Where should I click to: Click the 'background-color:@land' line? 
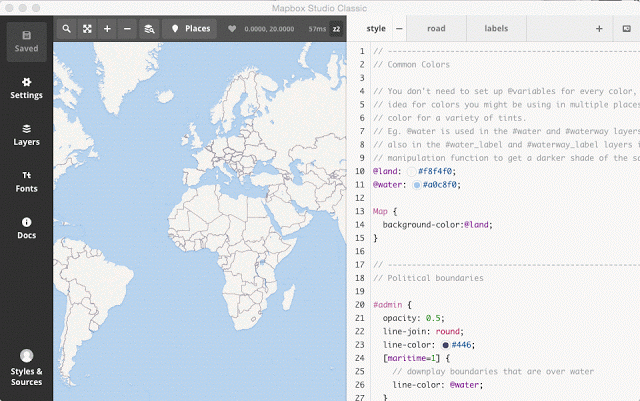click(438, 225)
